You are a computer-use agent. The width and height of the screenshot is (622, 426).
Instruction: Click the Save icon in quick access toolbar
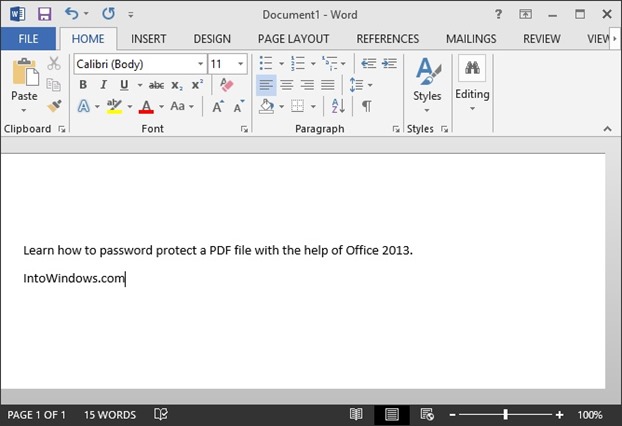[44, 15]
